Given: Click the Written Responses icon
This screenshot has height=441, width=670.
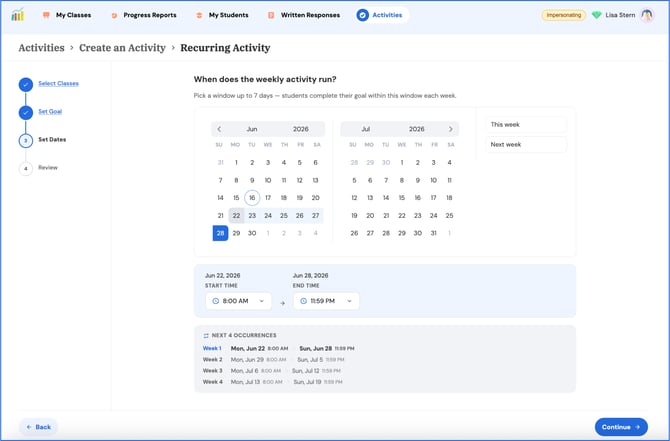Looking at the screenshot, I should [x=271, y=15].
